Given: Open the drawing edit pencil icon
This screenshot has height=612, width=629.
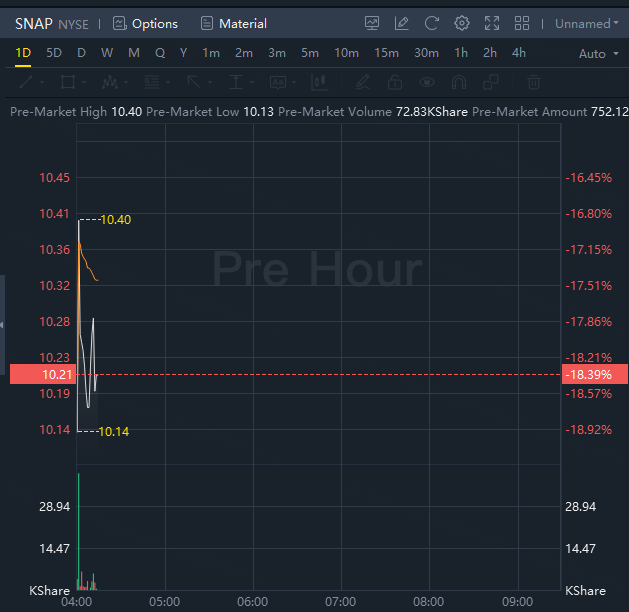Looking at the screenshot, I should 402,23.
